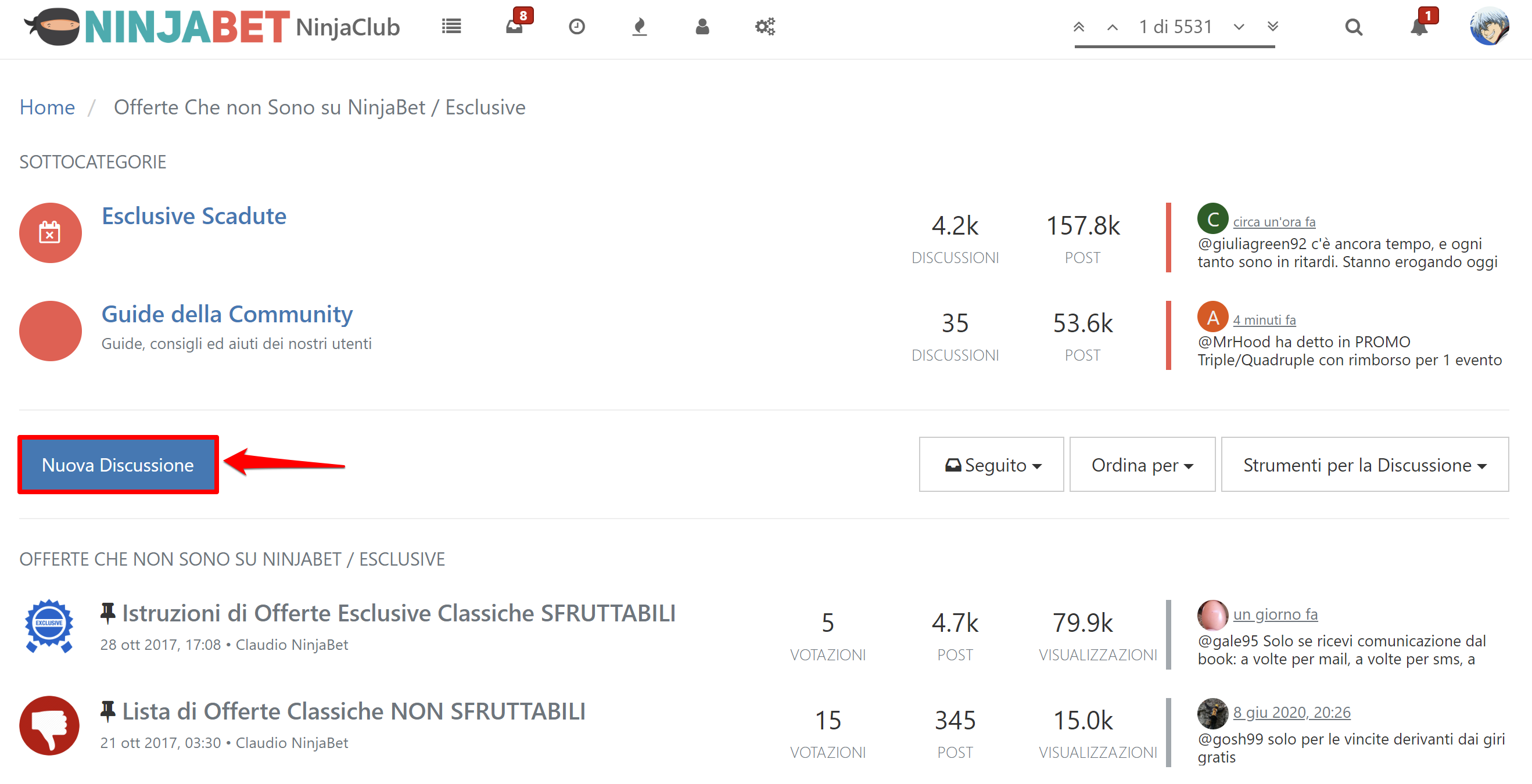Click the Esclusive Scadute calendar icon
Image resolution: width=1532 pixels, height=784 pixels.
(50, 232)
